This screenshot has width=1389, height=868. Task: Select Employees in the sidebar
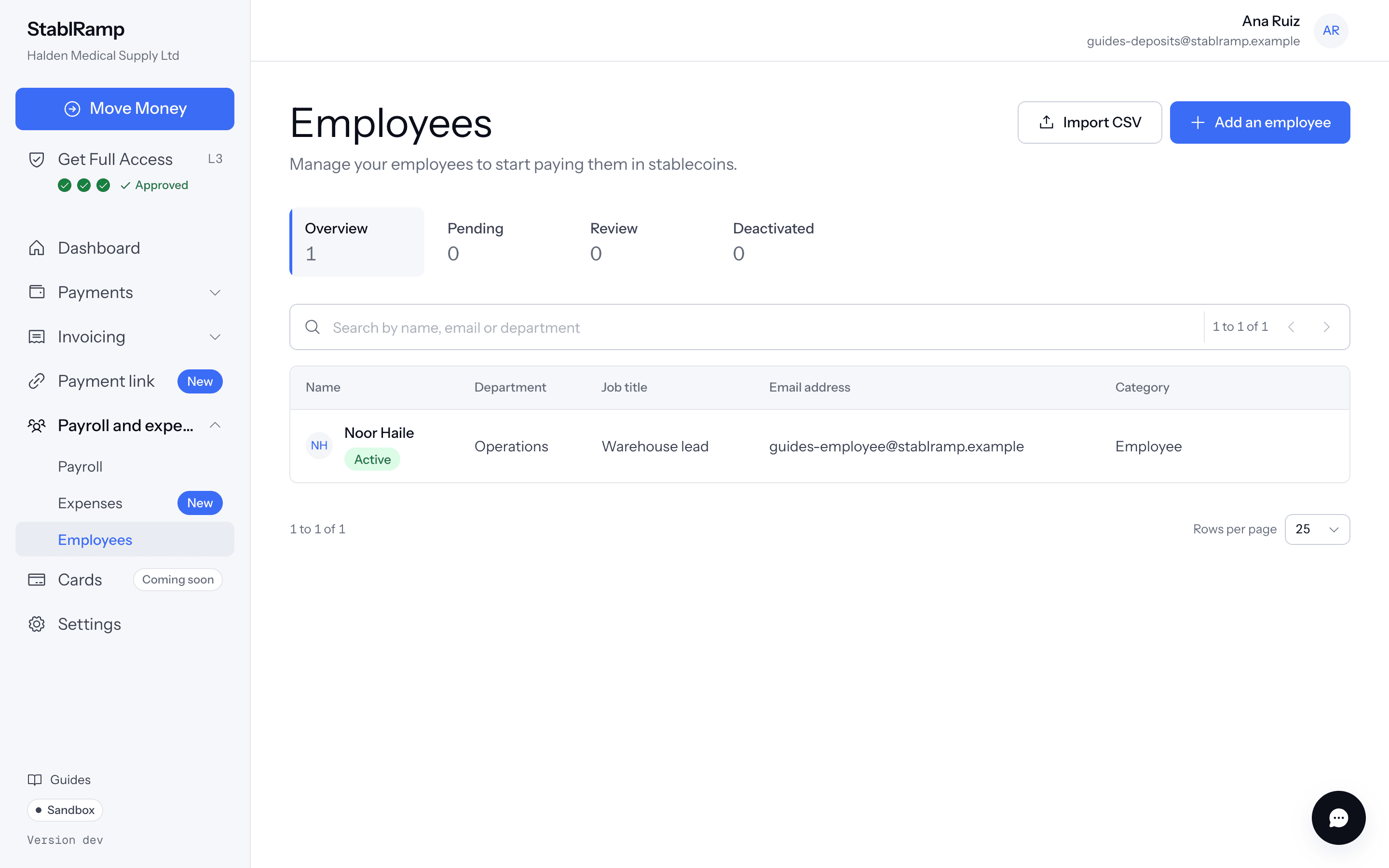click(x=124, y=540)
